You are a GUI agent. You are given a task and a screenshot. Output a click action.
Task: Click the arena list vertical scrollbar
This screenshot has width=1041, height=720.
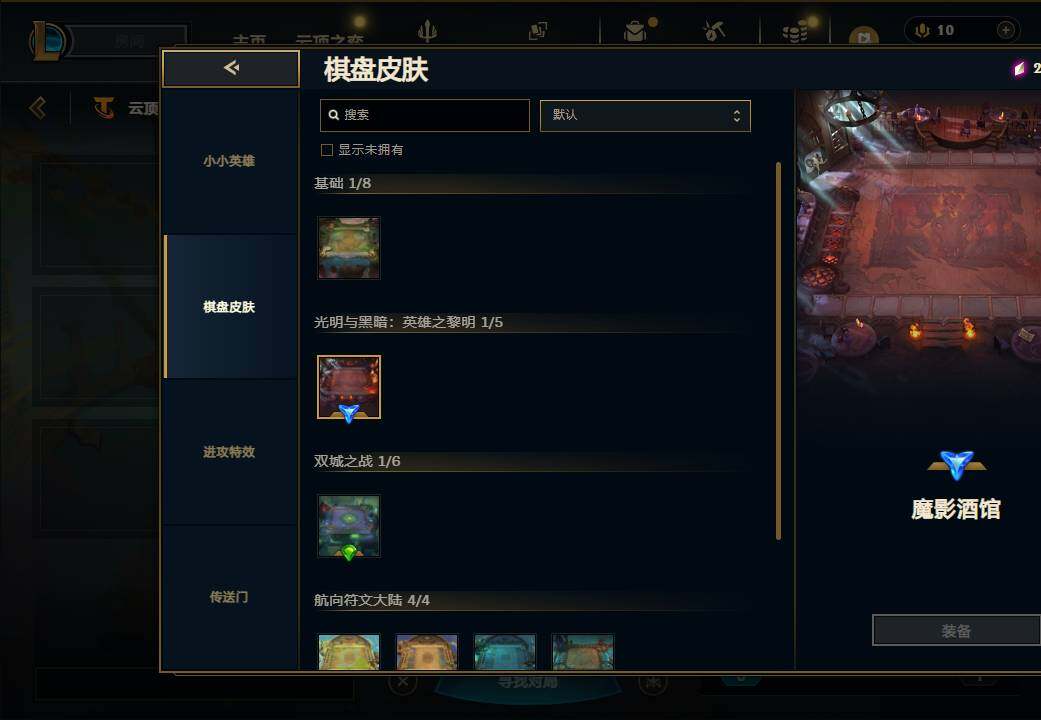(778, 351)
